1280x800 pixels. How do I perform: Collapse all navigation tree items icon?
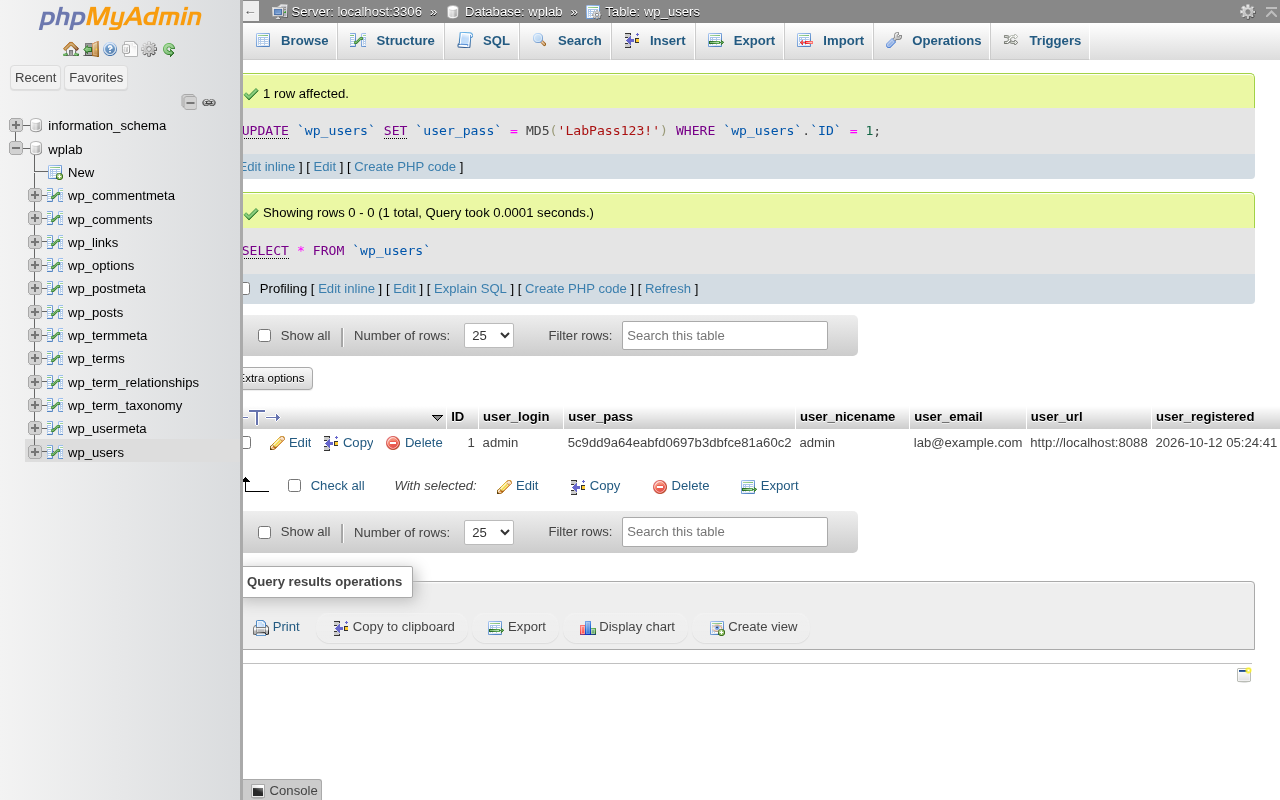pyautogui.click(x=189, y=102)
